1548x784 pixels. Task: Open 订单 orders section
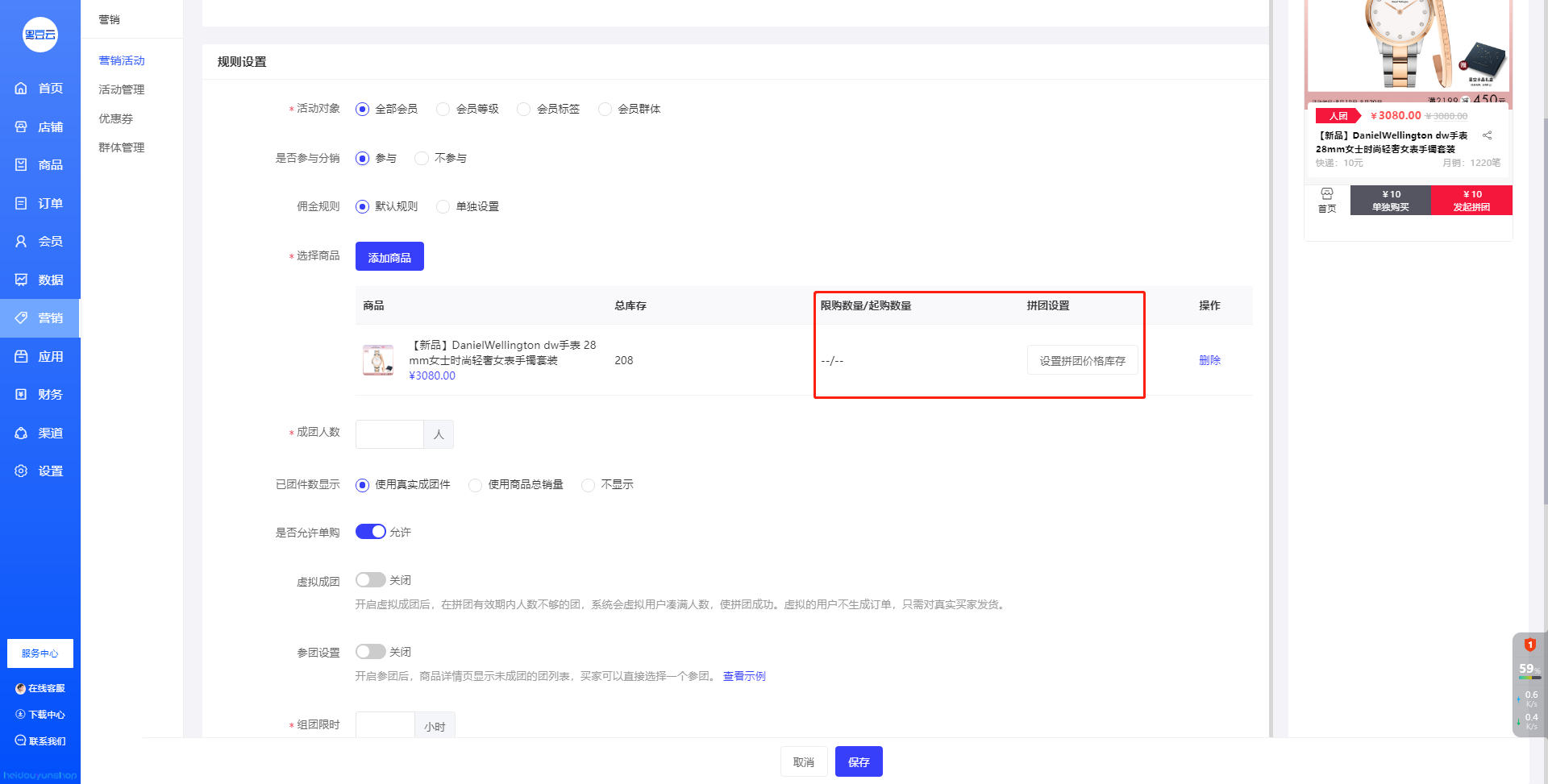pos(40,203)
